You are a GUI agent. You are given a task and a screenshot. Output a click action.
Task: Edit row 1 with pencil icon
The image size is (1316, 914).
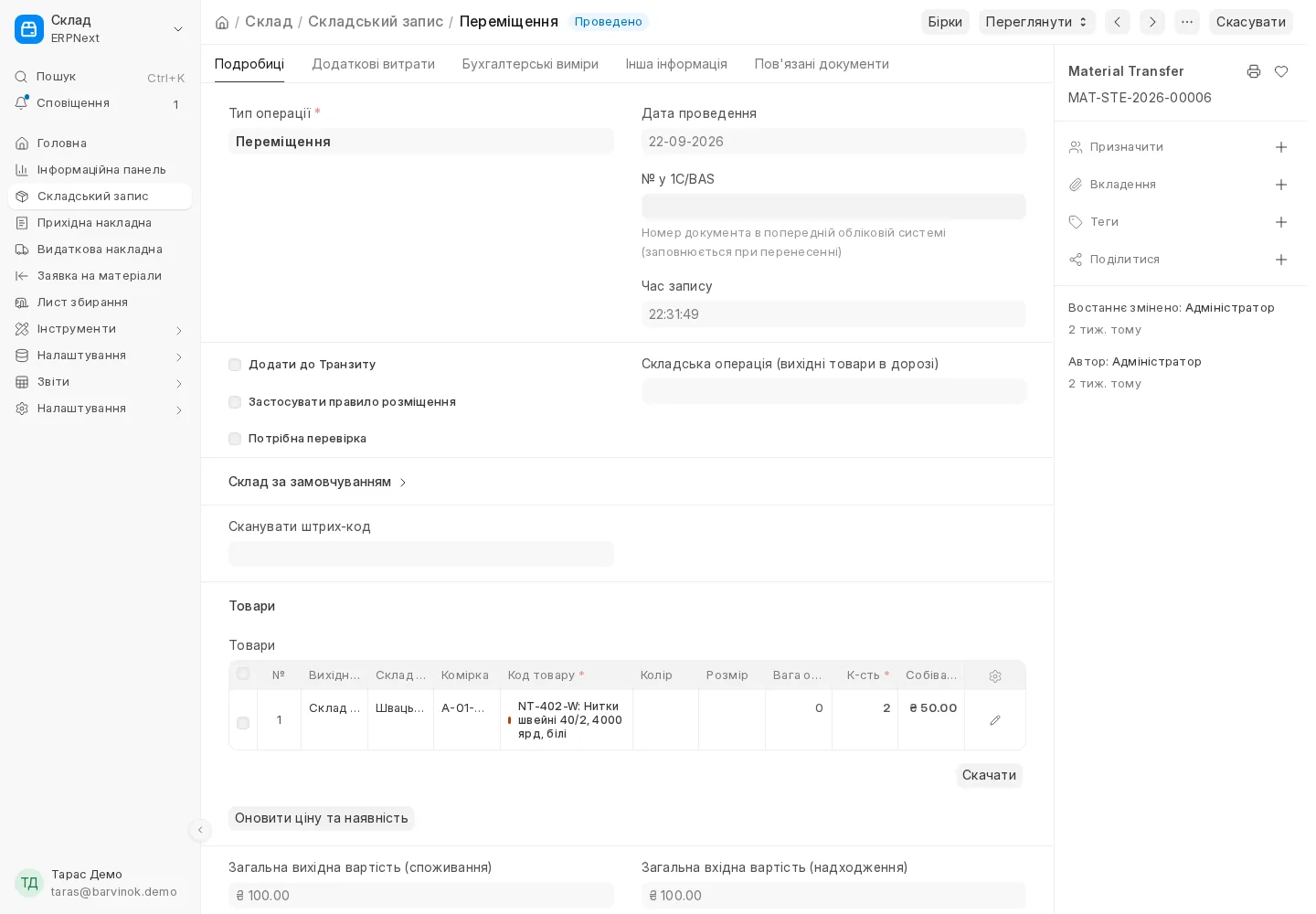(995, 720)
